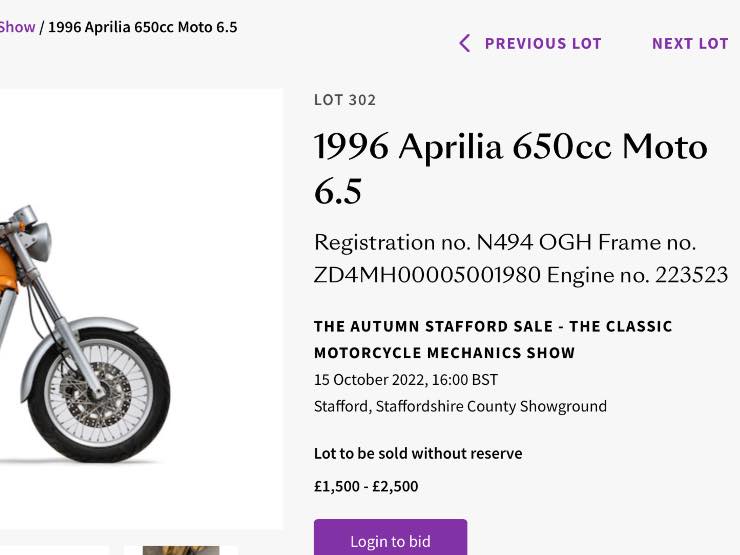Click the Previous Lot chevron arrow icon
Screen dimensions: 740x555
pos(464,43)
